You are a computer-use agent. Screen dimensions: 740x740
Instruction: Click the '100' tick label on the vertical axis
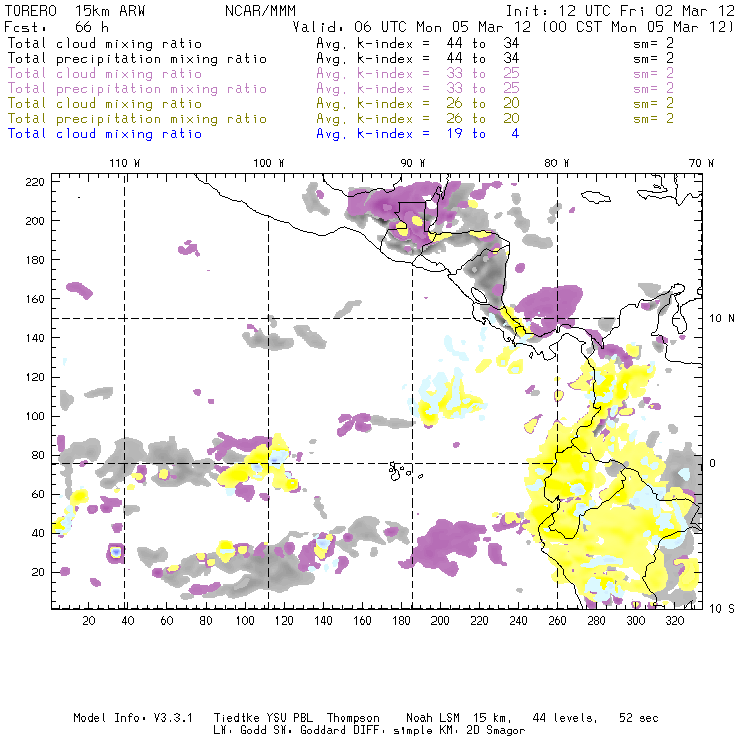pyautogui.click(x=35, y=416)
